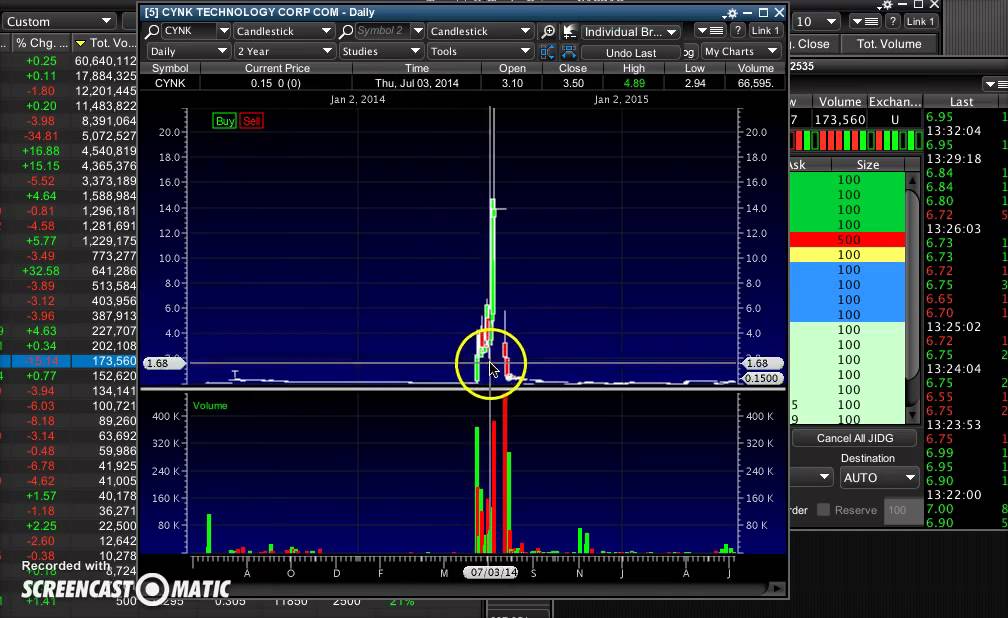Open the 2 Year range dropdown

[x=284, y=51]
